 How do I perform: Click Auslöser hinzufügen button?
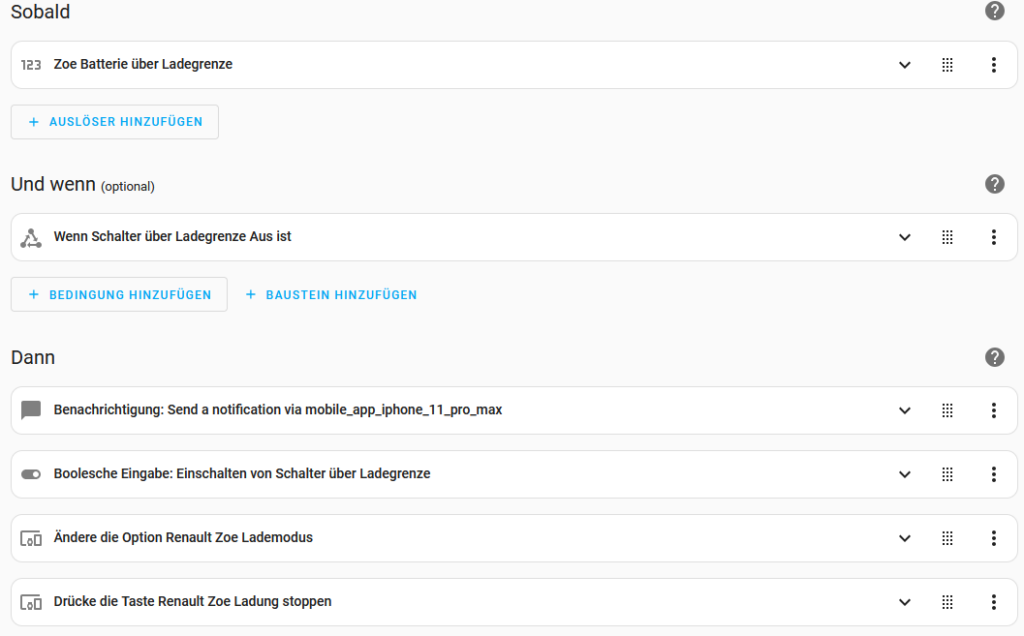tap(115, 122)
